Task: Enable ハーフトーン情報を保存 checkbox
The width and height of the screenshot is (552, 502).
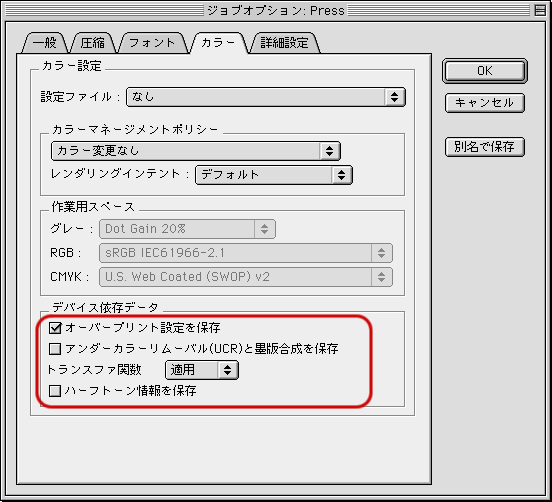Action: pyautogui.click(x=55, y=391)
